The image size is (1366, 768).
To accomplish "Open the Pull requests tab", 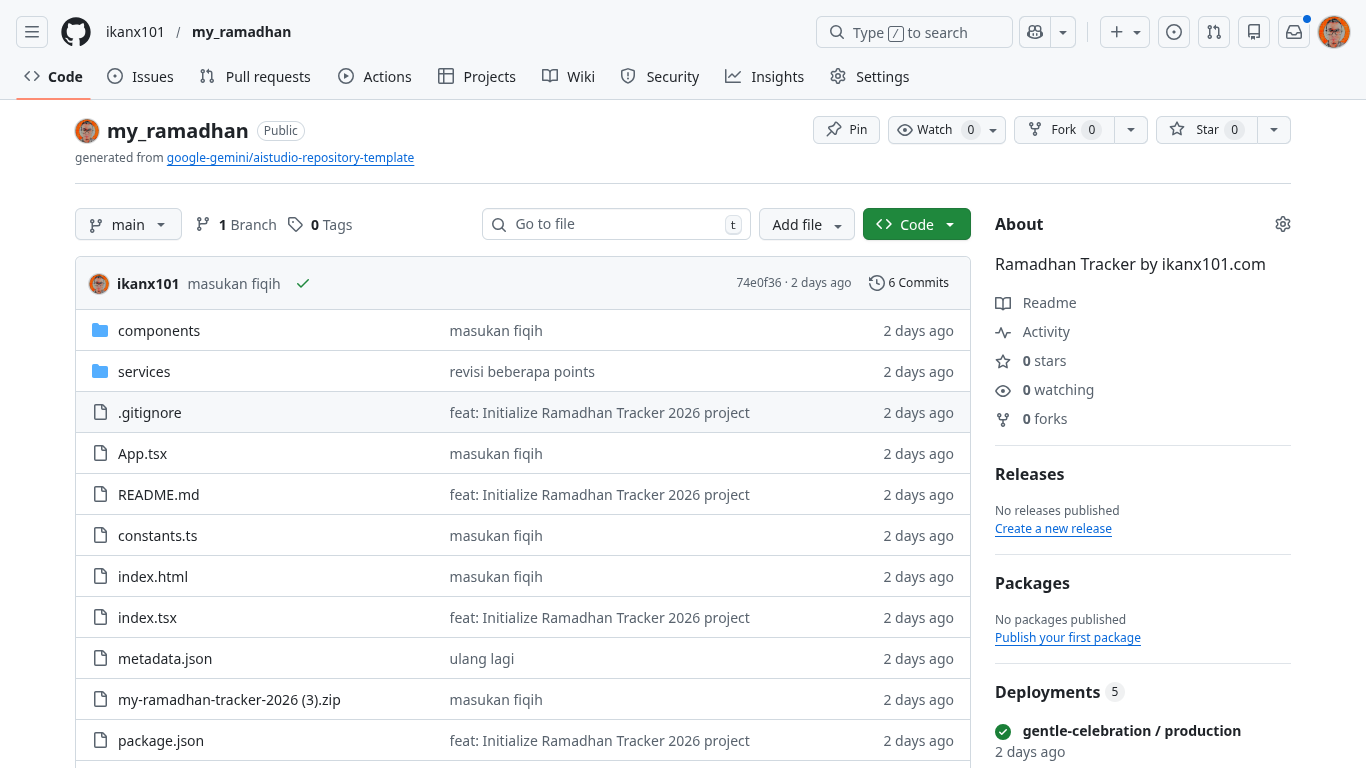I will coord(255,77).
